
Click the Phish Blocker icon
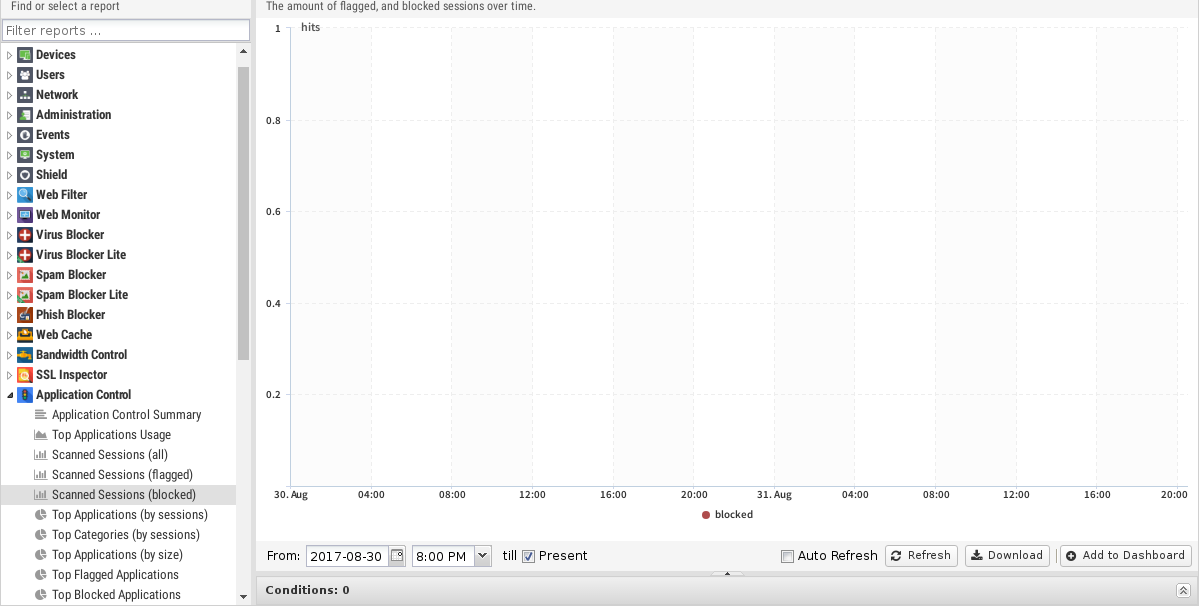point(25,315)
